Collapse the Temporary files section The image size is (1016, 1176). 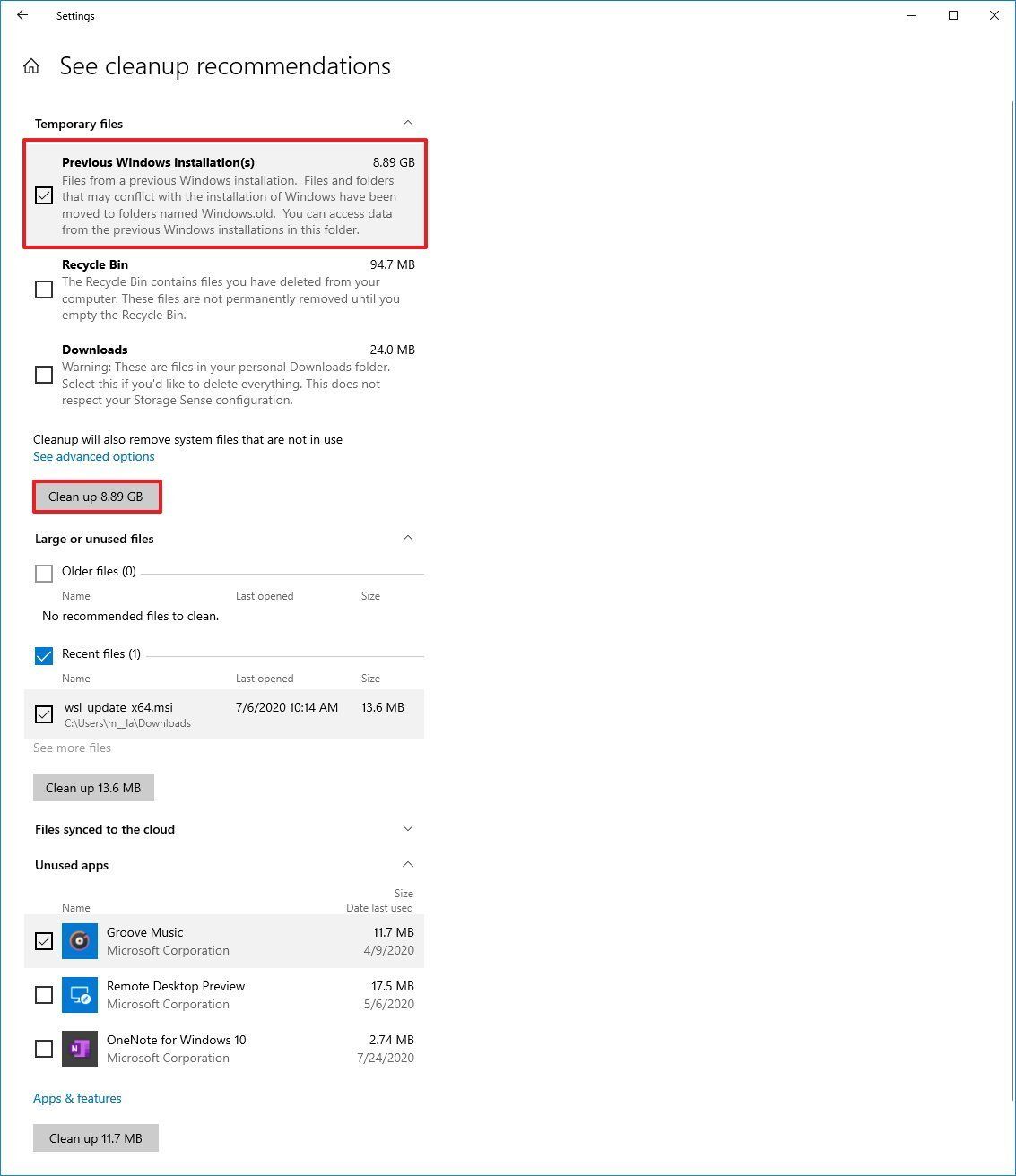pyautogui.click(x=408, y=123)
